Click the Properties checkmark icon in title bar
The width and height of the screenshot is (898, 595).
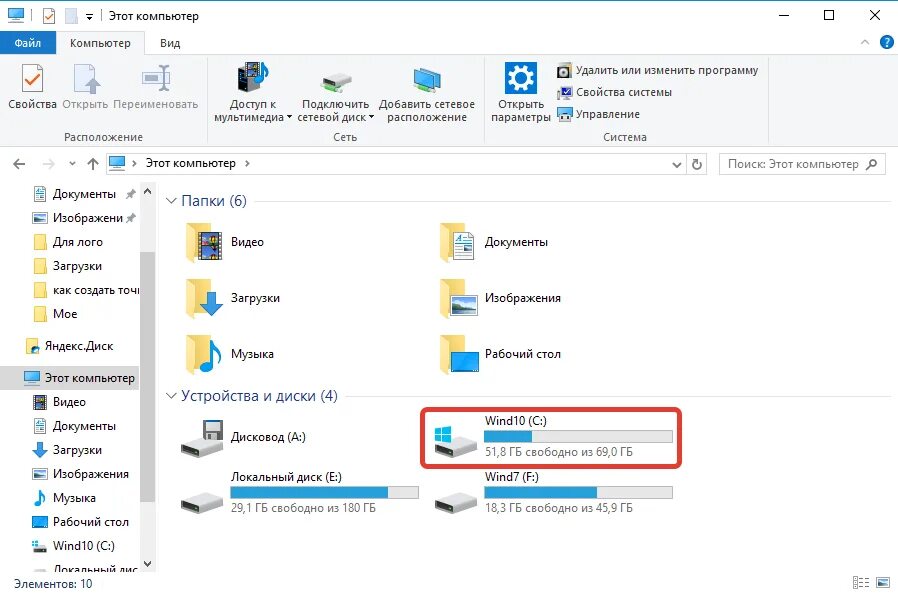tap(49, 16)
